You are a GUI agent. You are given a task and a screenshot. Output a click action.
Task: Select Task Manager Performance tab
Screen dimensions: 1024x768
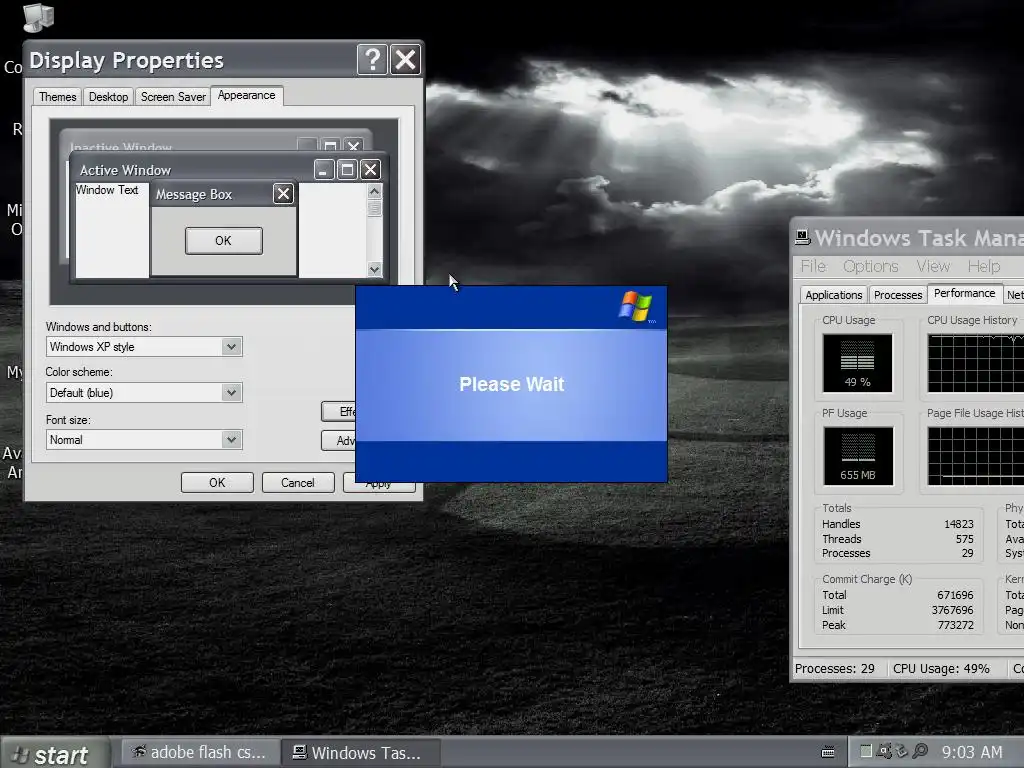click(965, 293)
